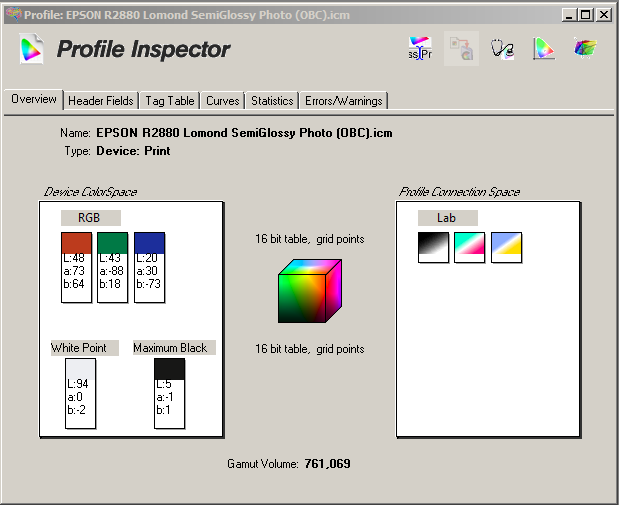The height and width of the screenshot is (505, 619).
Task: Click the Gamut Volume value 761,069
Action: click(327, 463)
